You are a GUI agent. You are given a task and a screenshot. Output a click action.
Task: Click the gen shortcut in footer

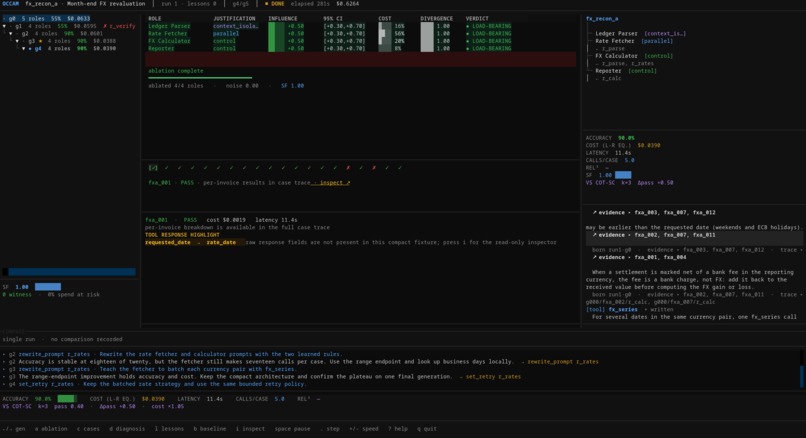[x=14, y=429]
